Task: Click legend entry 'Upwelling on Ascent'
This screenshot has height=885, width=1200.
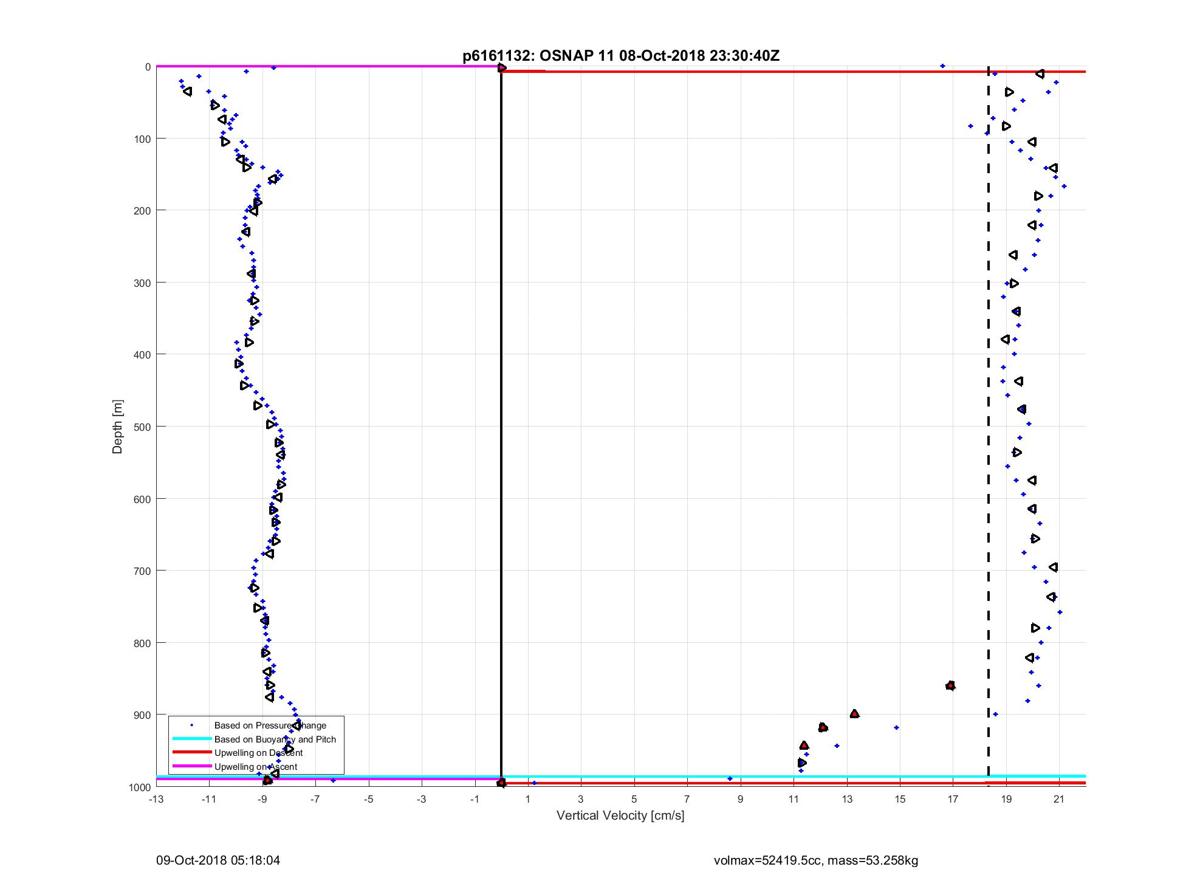Action: click(x=255, y=767)
